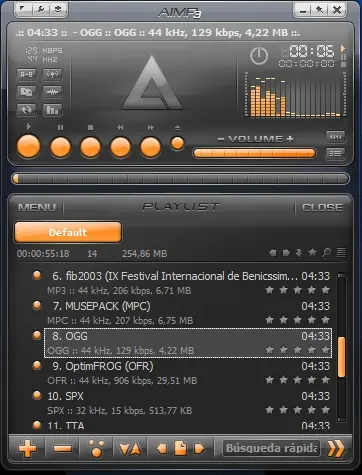Click the orange bullet beside track 8. OGG
The width and height of the screenshot is (362, 475).
point(37,335)
